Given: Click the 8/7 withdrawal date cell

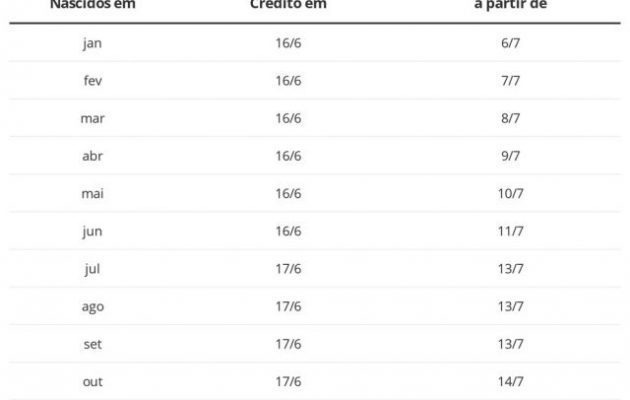Looking at the screenshot, I should pos(510,118).
